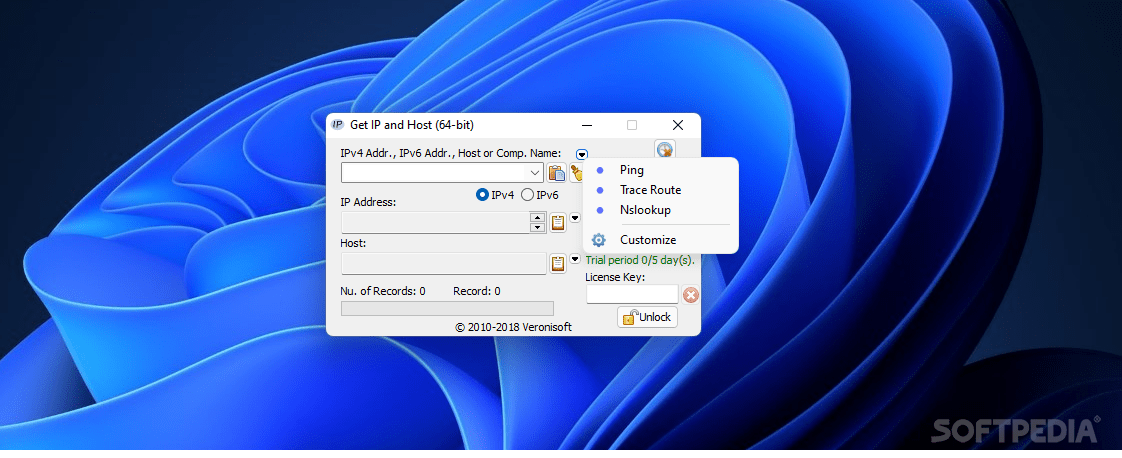The image size is (1122, 458).
Task: Click the 'Record: 0' text
Action: [477, 291]
